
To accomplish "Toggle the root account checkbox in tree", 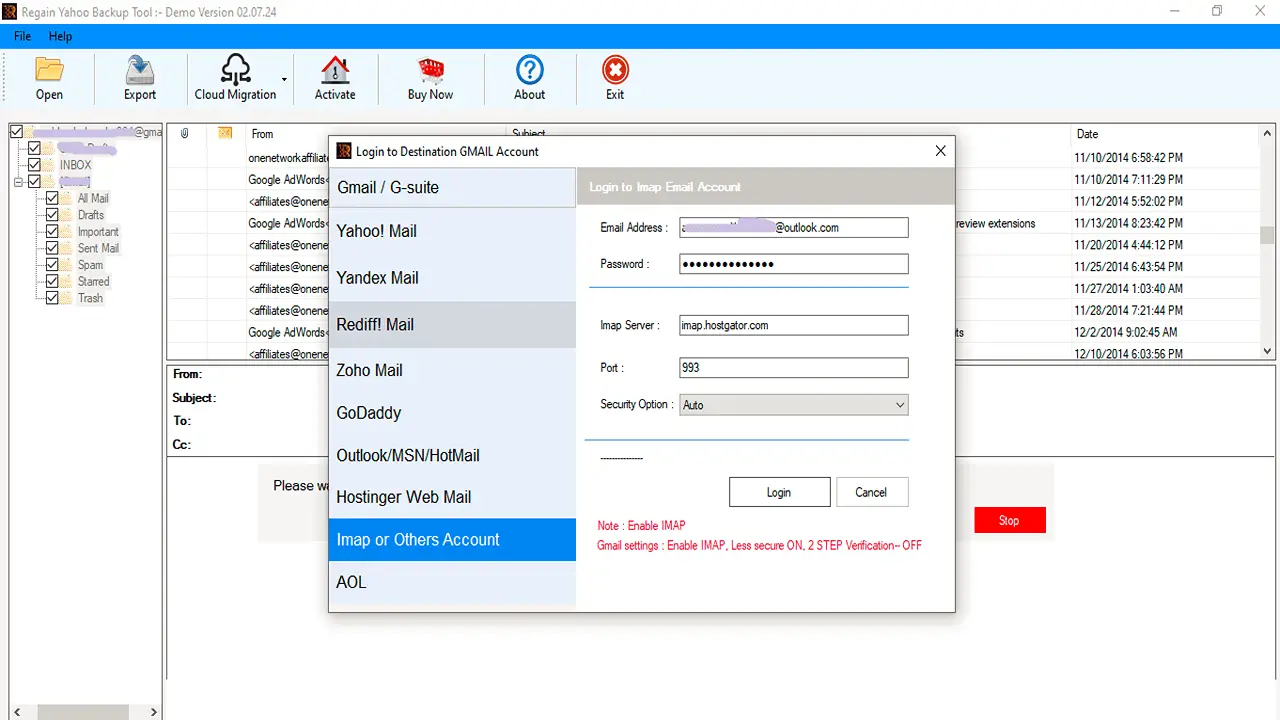I will click(x=16, y=131).
